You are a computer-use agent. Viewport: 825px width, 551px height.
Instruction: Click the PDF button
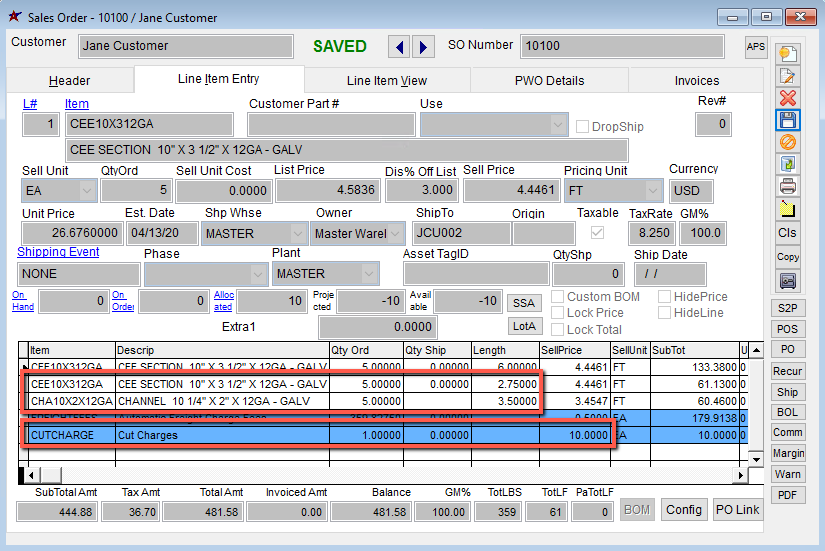(788, 495)
